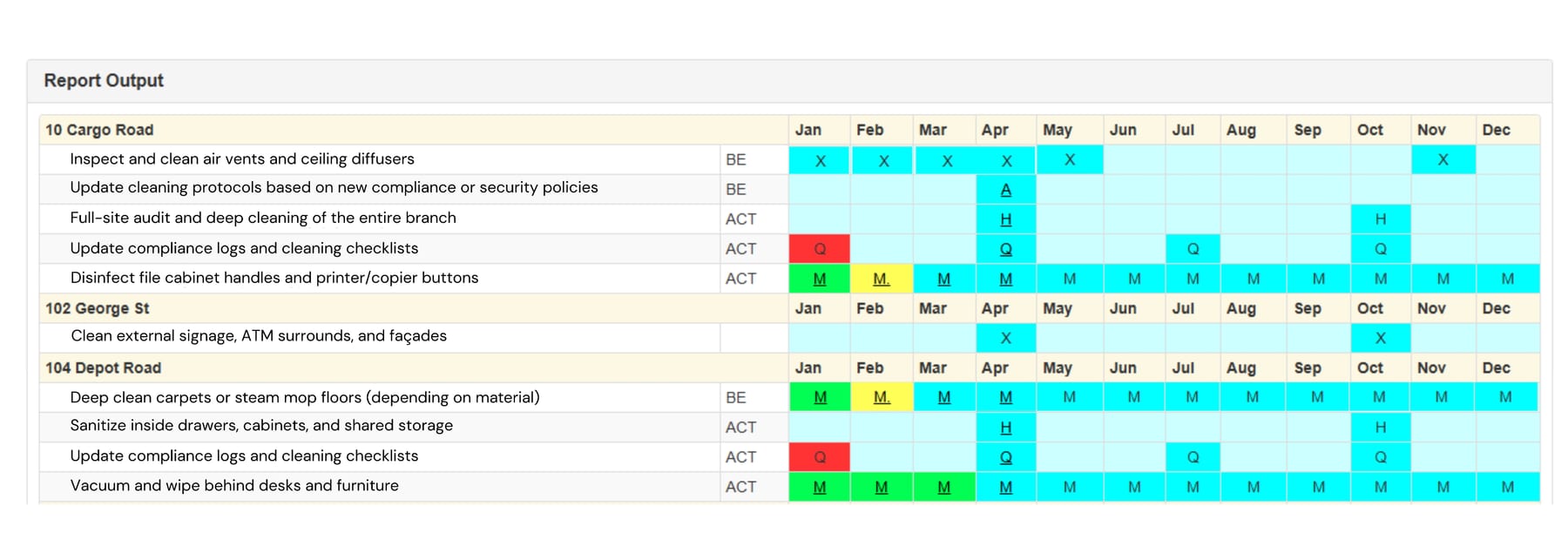Open April H link for Sanitize inside drawers

[1005, 428]
